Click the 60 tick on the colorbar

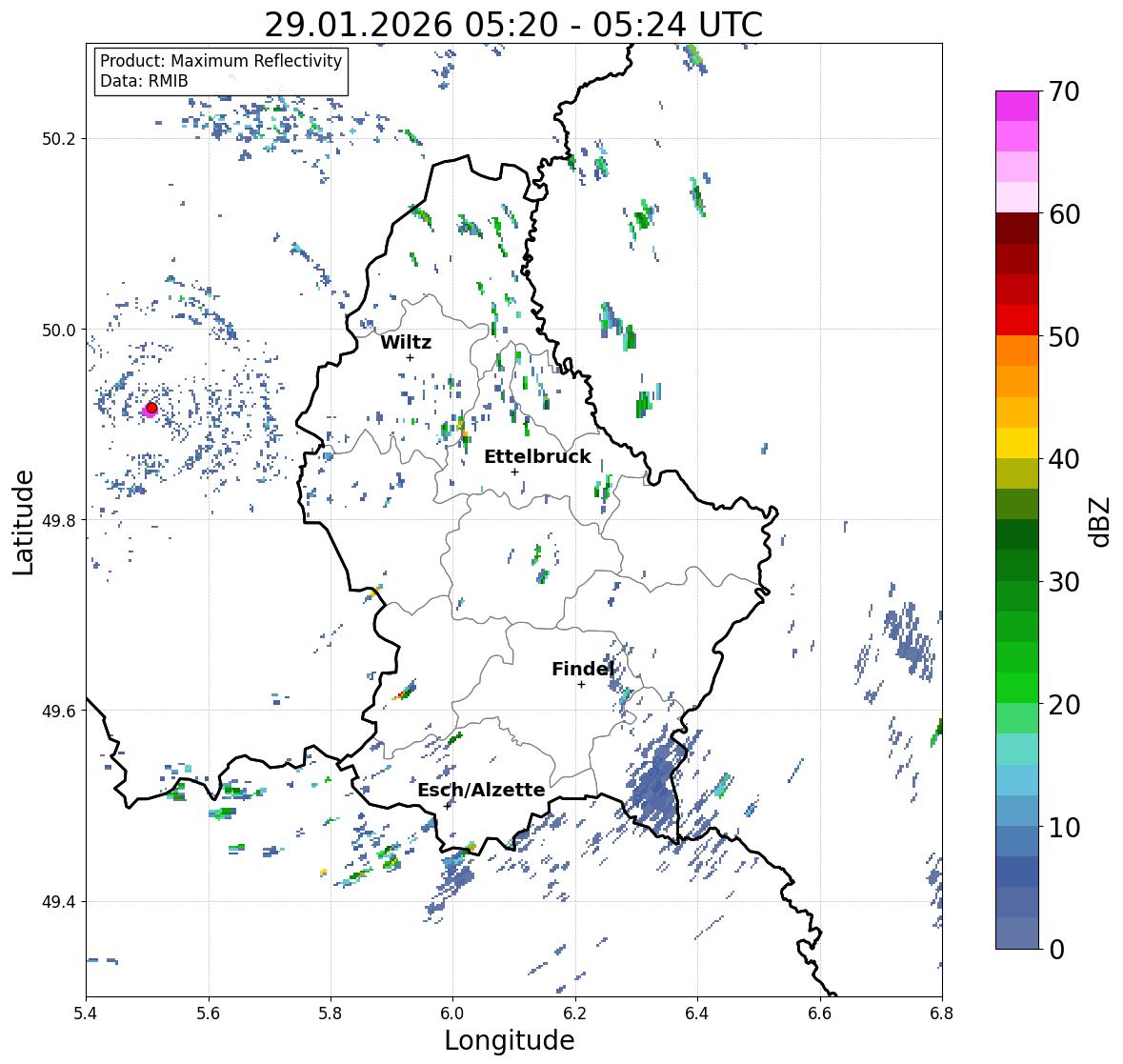point(1064,214)
